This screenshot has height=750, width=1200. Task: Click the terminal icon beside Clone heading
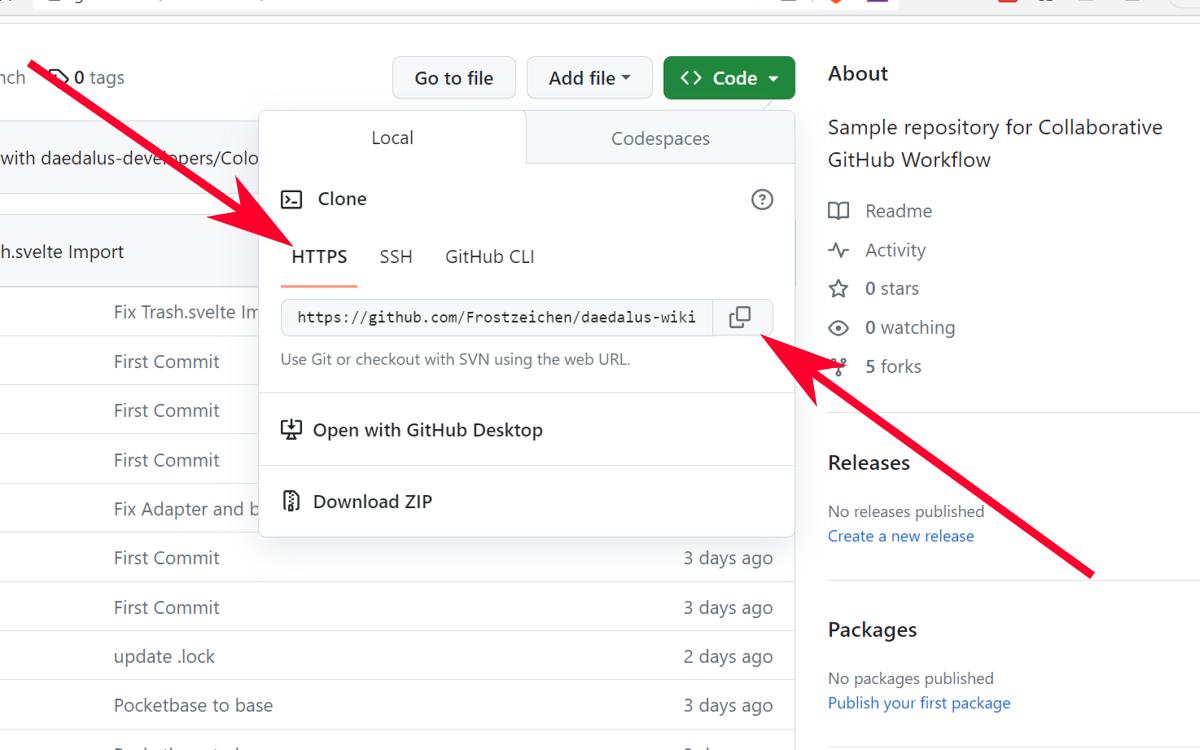tap(291, 199)
